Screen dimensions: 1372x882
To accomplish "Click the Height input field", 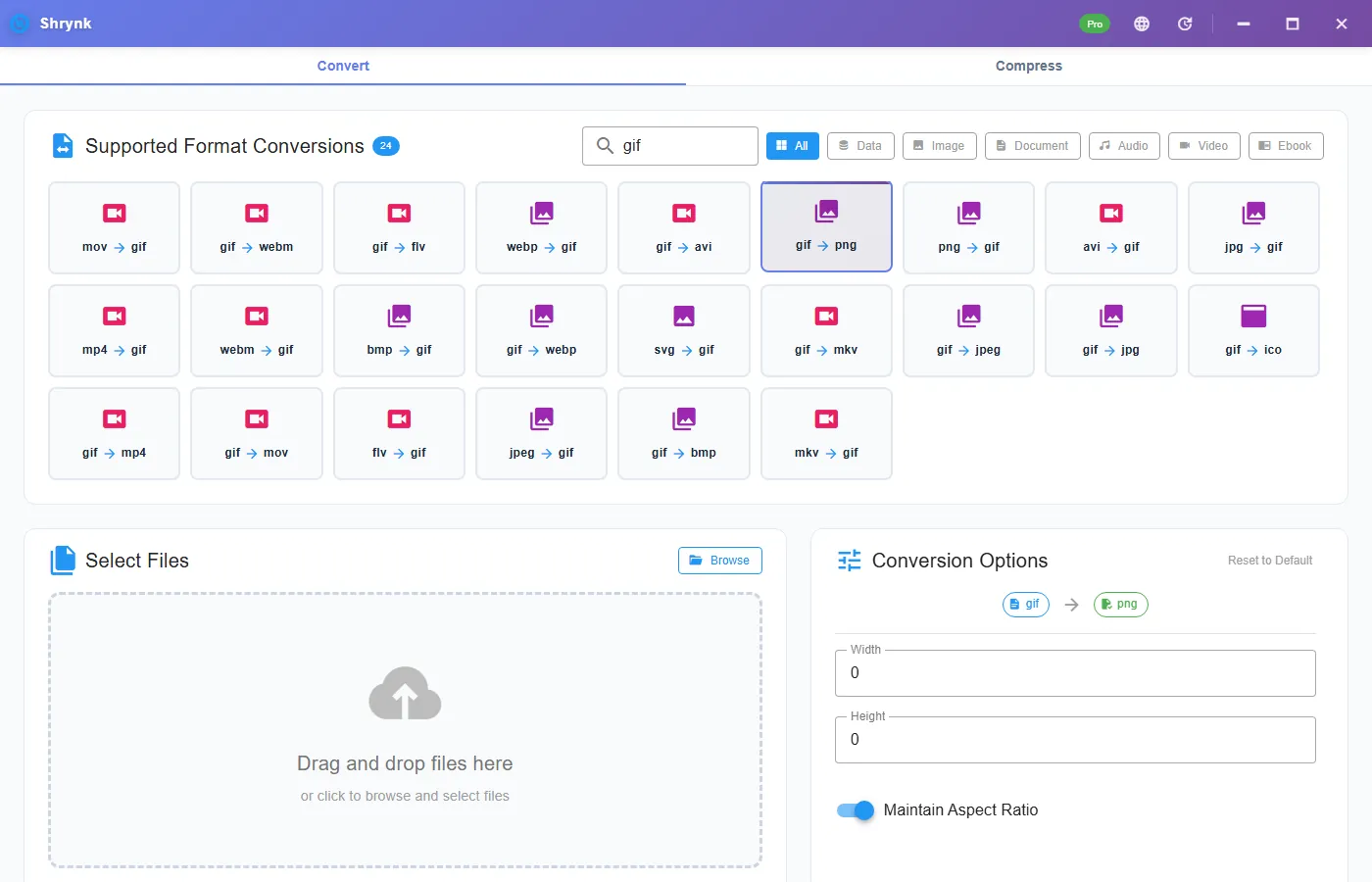I will (x=1075, y=740).
